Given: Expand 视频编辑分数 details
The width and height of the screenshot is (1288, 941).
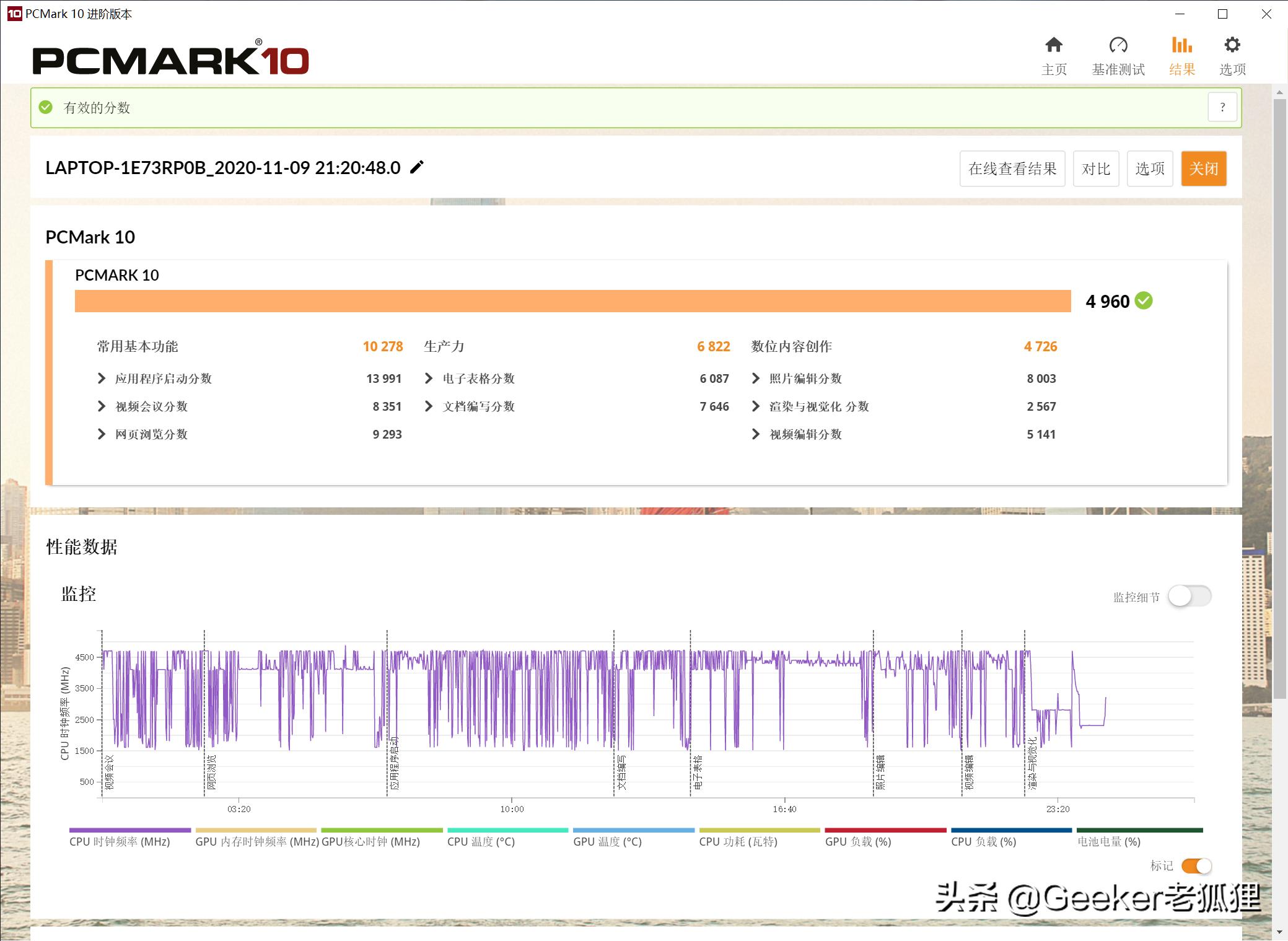Looking at the screenshot, I should click(756, 434).
